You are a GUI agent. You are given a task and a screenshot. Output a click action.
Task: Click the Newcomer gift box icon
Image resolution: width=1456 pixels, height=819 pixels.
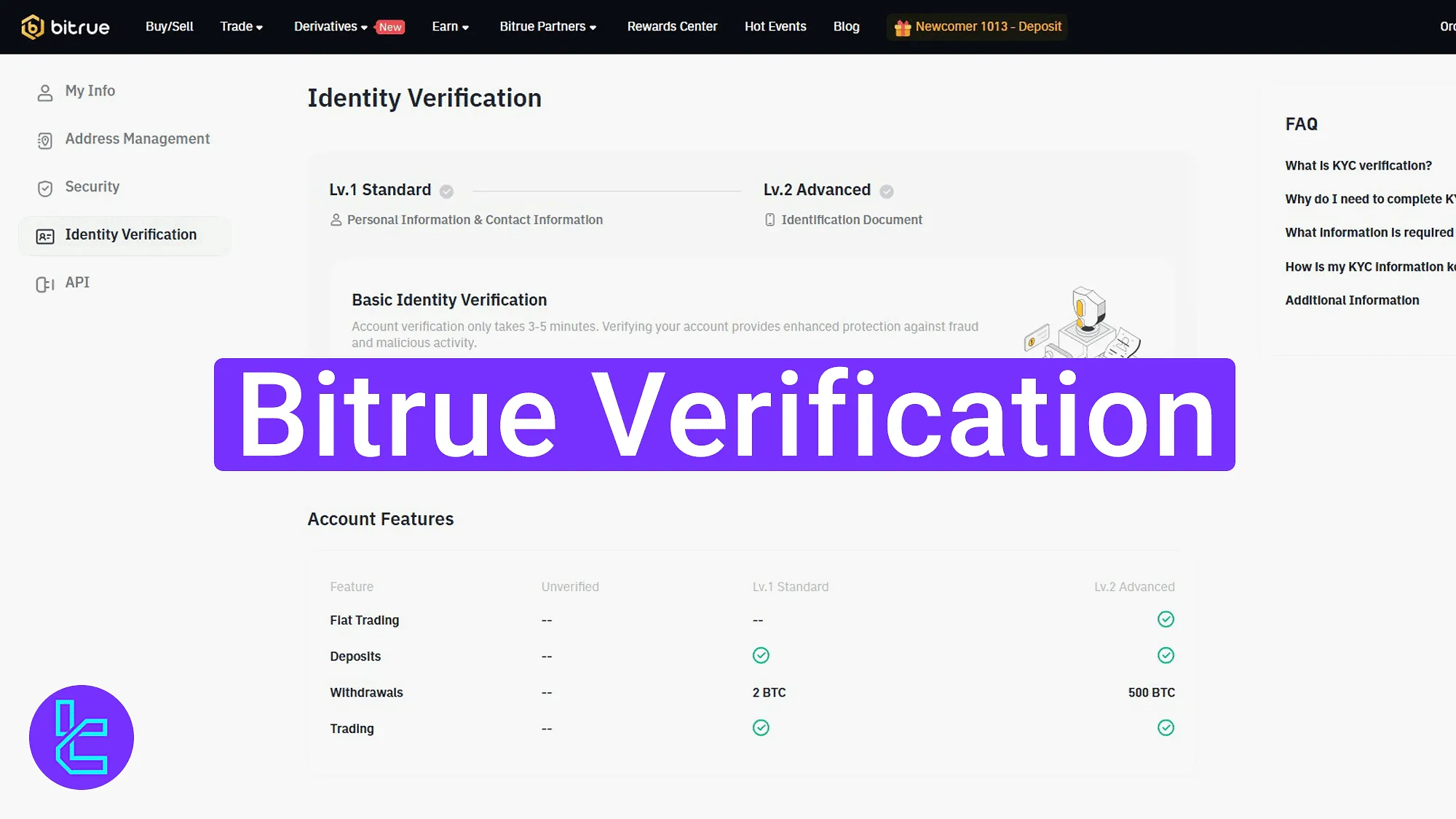pyautogui.click(x=903, y=28)
